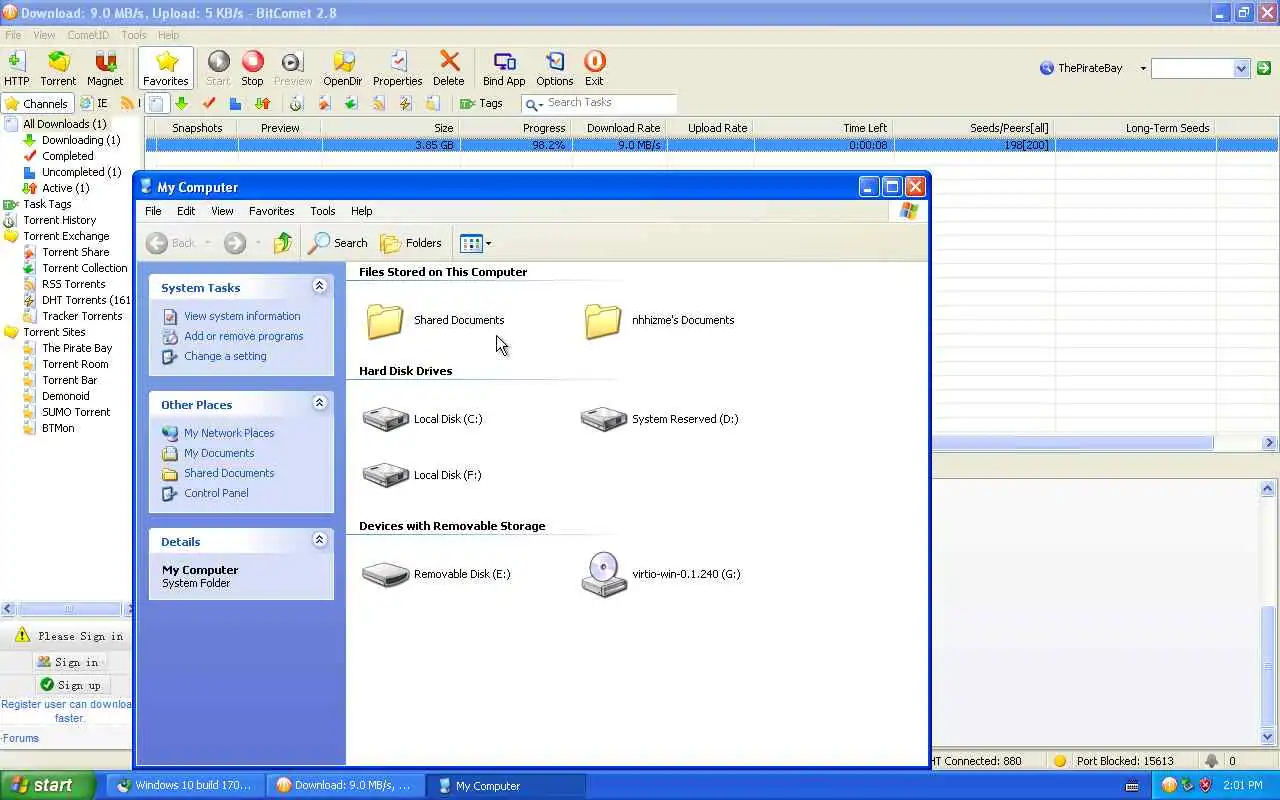
Task: Collapse the Details panel
Action: tap(320, 540)
